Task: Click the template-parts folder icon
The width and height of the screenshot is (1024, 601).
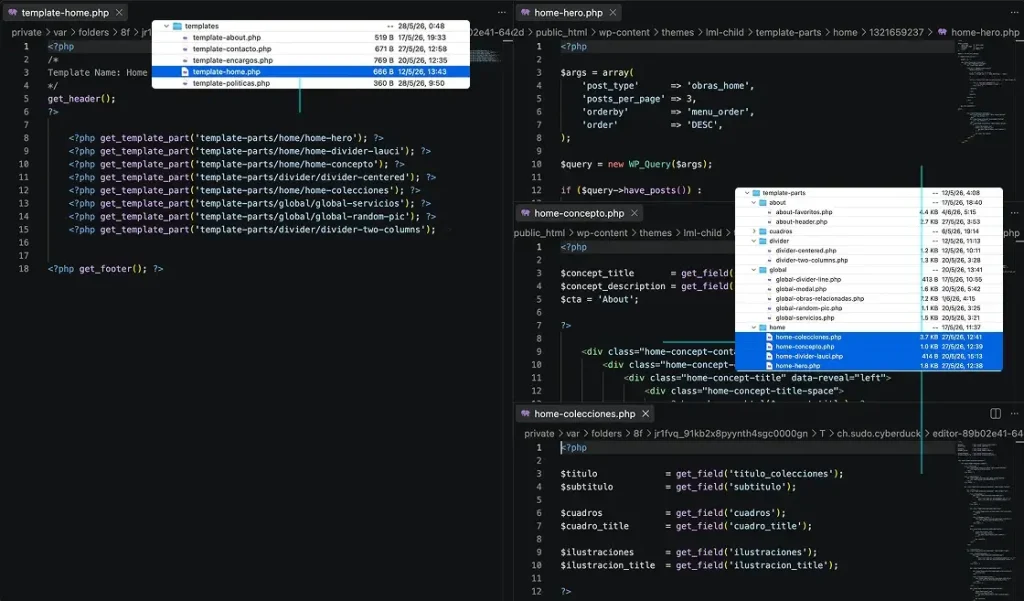Action: pos(756,193)
